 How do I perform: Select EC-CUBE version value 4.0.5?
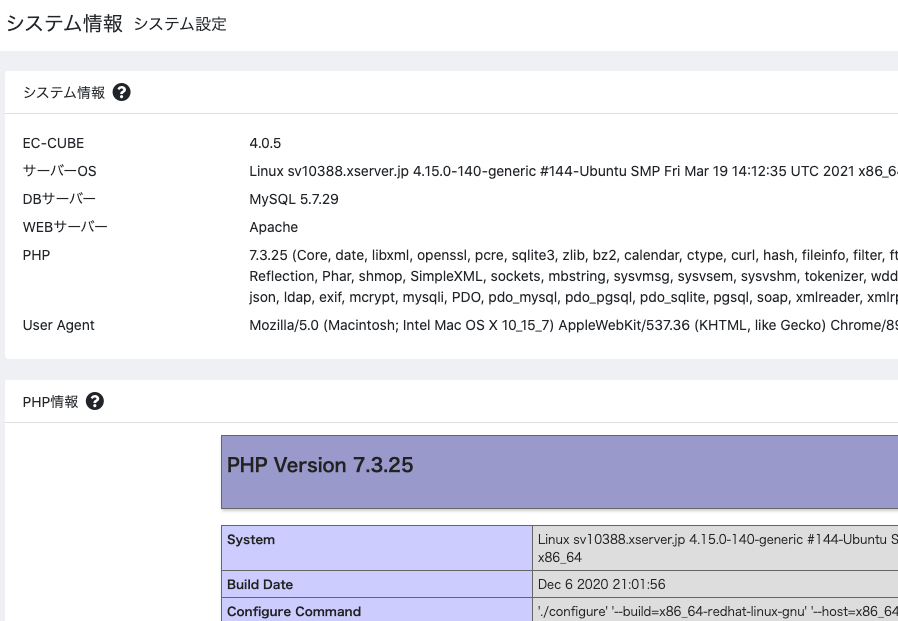click(265, 143)
